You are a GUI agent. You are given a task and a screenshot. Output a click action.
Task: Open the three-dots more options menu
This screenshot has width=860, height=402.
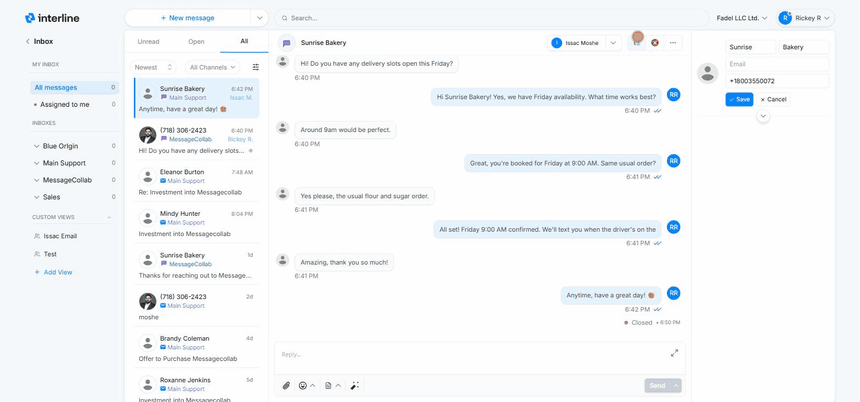(x=673, y=43)
